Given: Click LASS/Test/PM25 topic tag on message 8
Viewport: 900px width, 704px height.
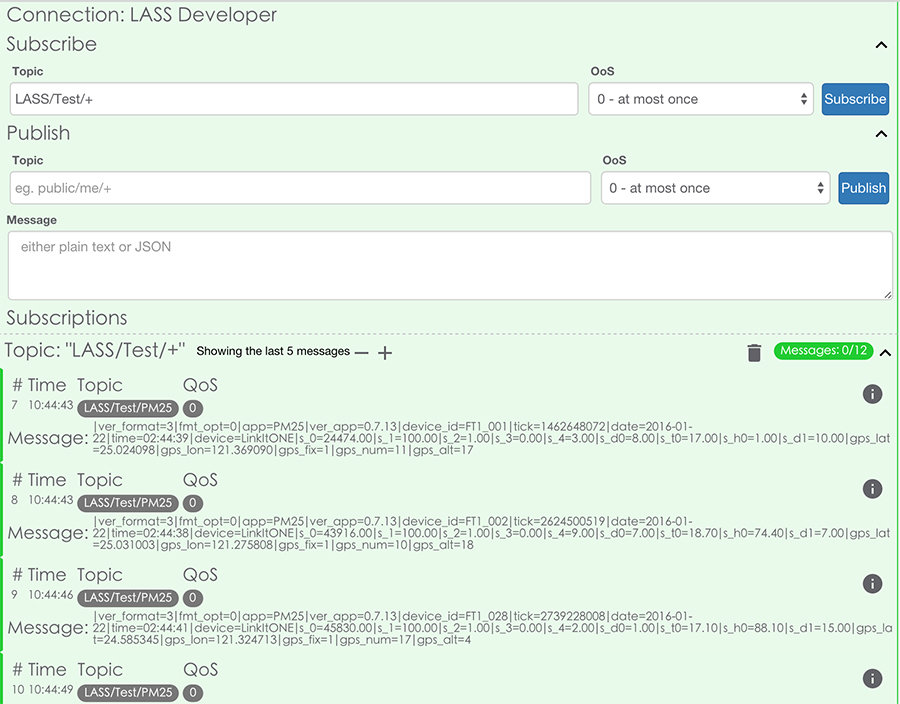Looking at the screenshot, I should click(127, 503).
